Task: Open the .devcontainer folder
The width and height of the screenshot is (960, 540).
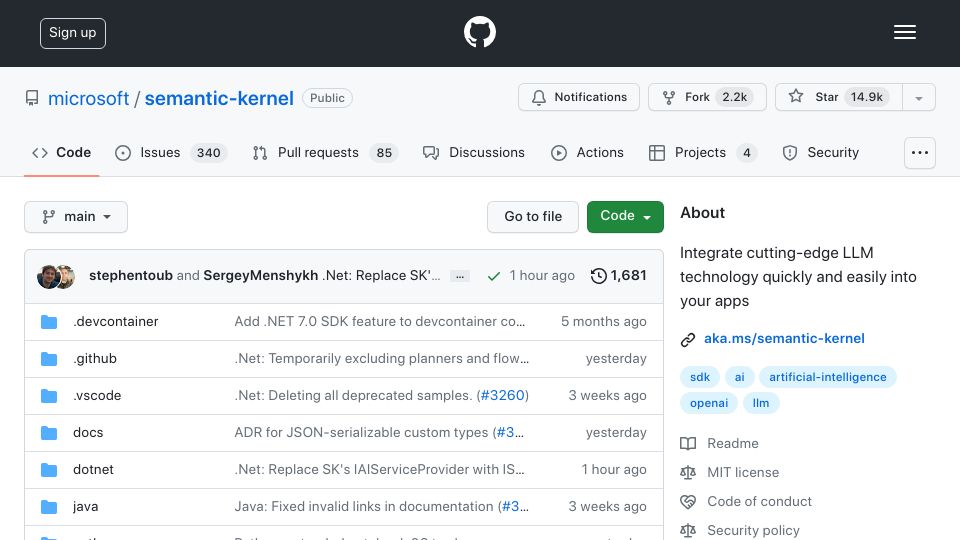Action: pos(116,321)
